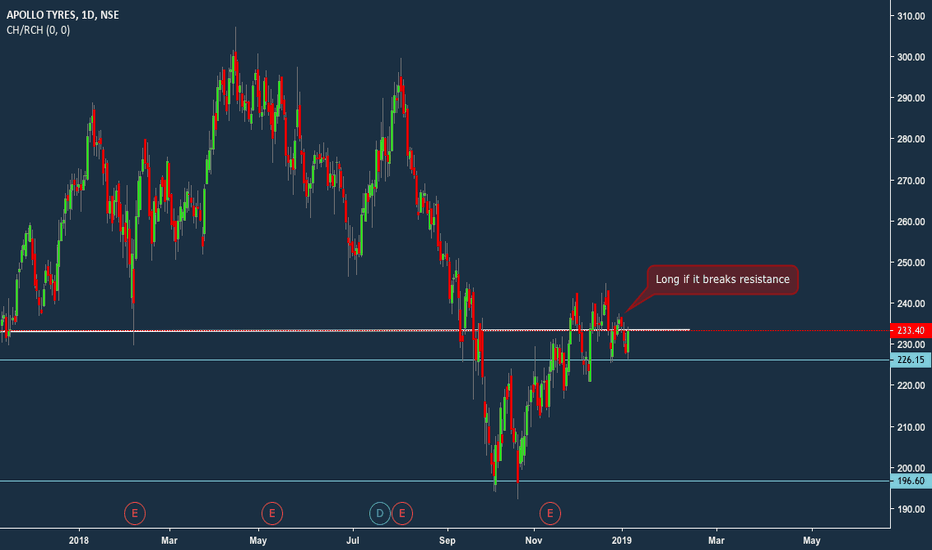Image resolution: width=932 pixels, height=550 pixels.
Task: Click the APOLLO TYRES, 1D, NSE title
Action: 62,15
